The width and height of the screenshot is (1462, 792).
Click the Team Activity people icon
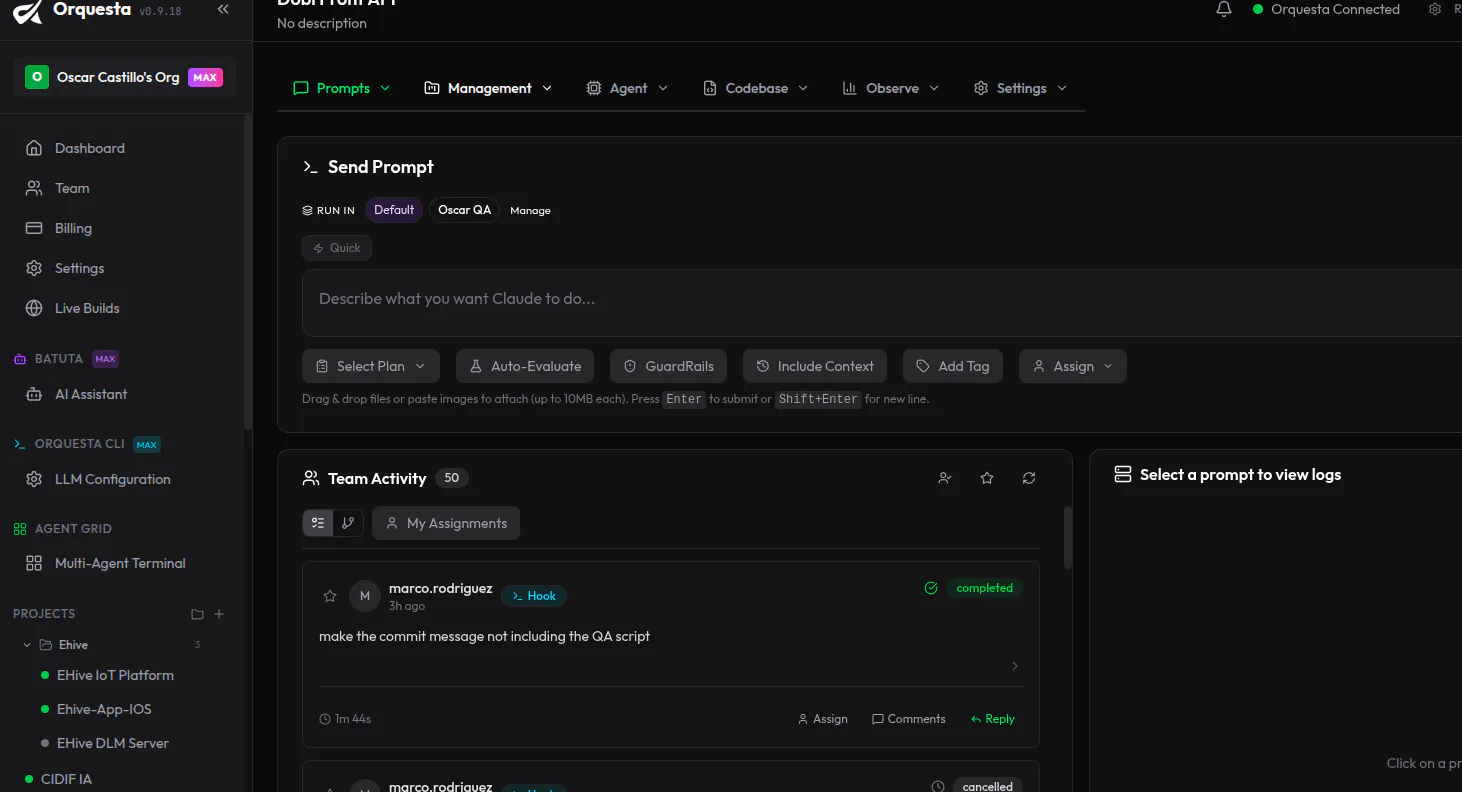click(311, 478)
